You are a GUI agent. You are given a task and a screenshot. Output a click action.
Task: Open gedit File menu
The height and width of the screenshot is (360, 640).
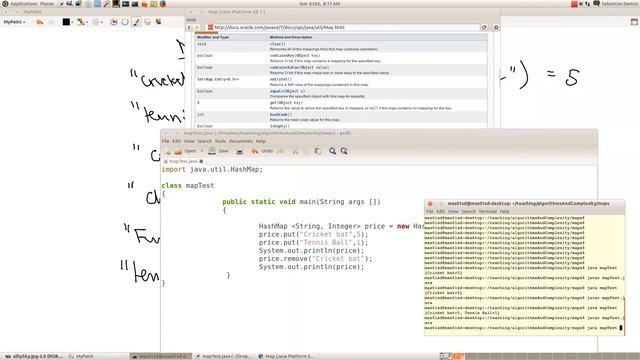click(165, 141)
